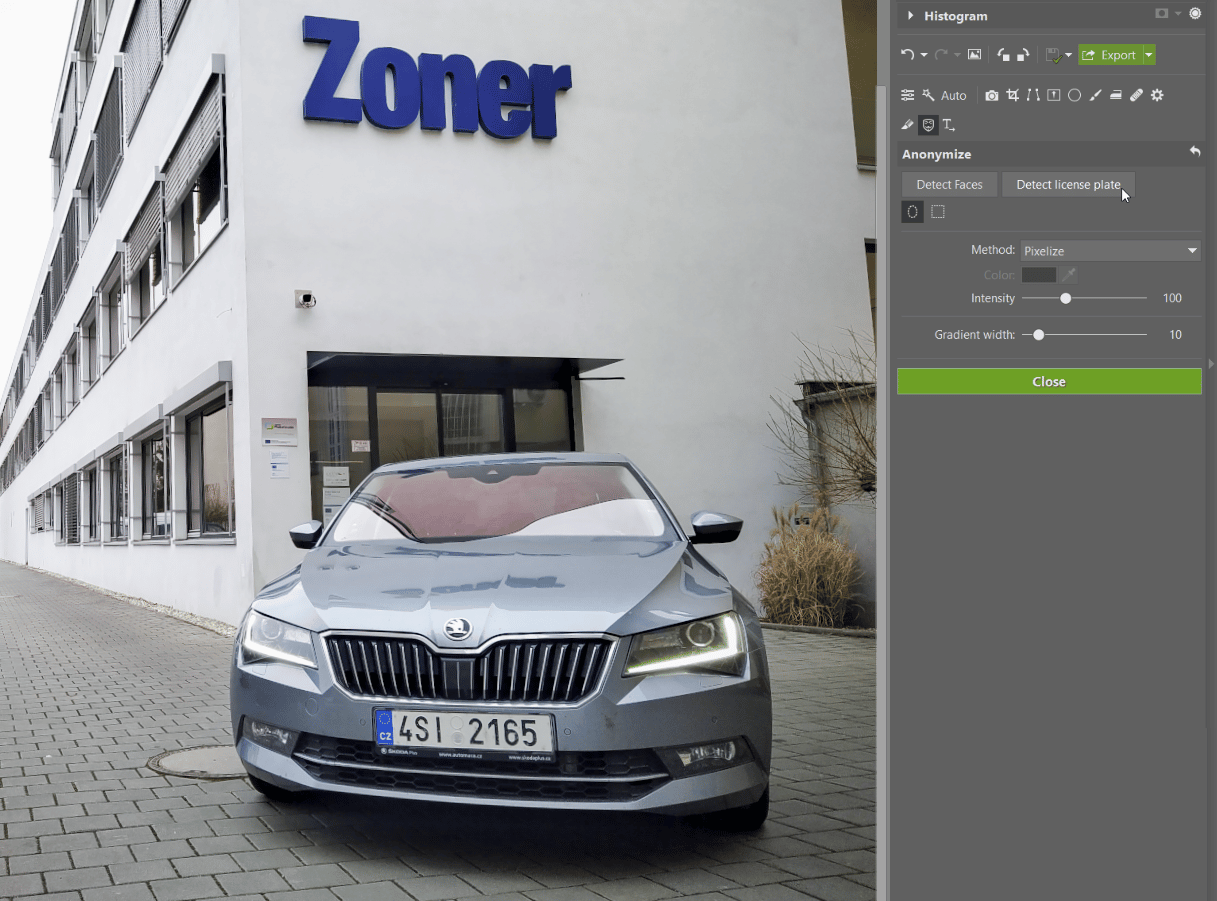Image resolution: width=1217 pixels, height=901 pixels.
Task: Open the camera and lens tool
Action: (991, 95)
